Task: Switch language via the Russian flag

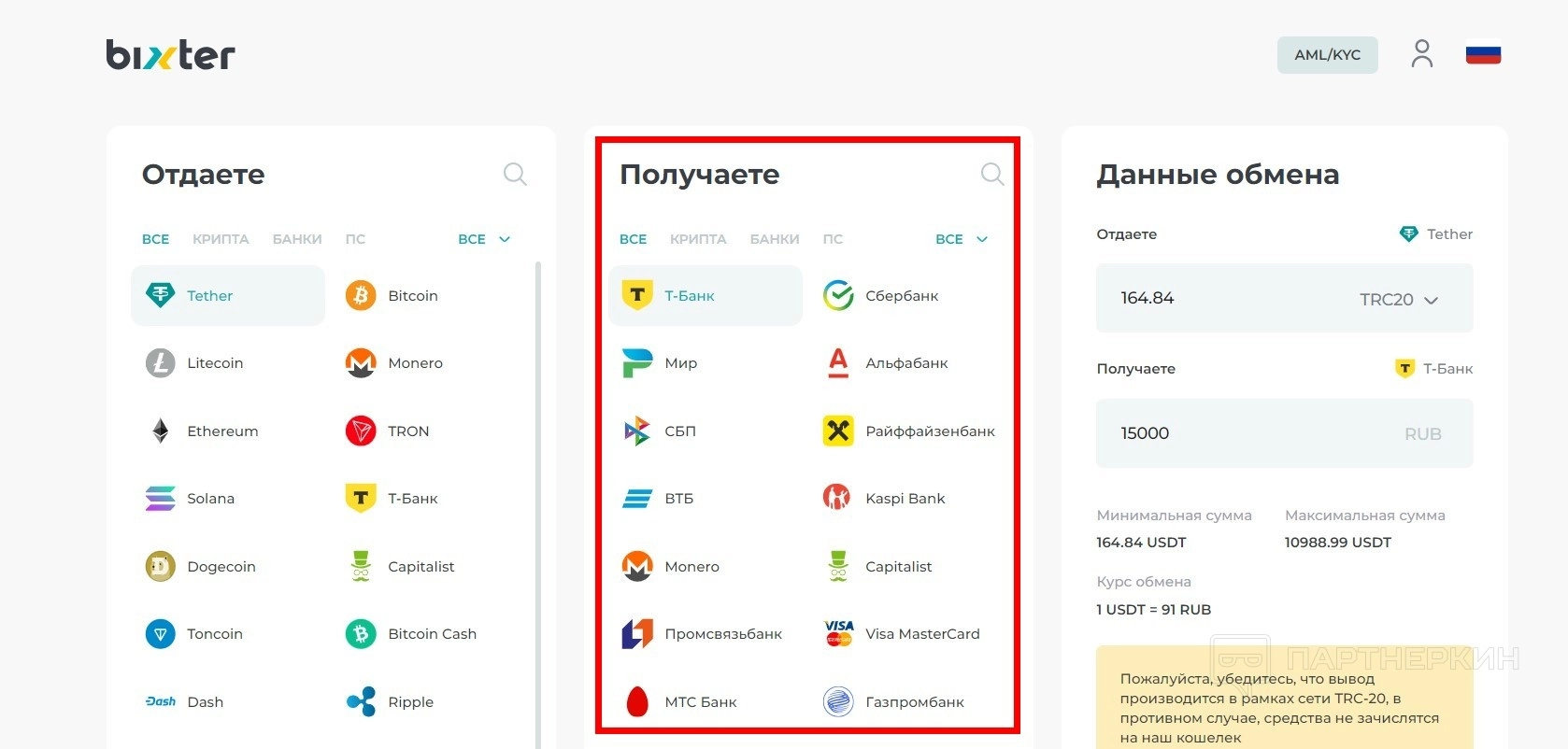Action: click(1483, 54)
